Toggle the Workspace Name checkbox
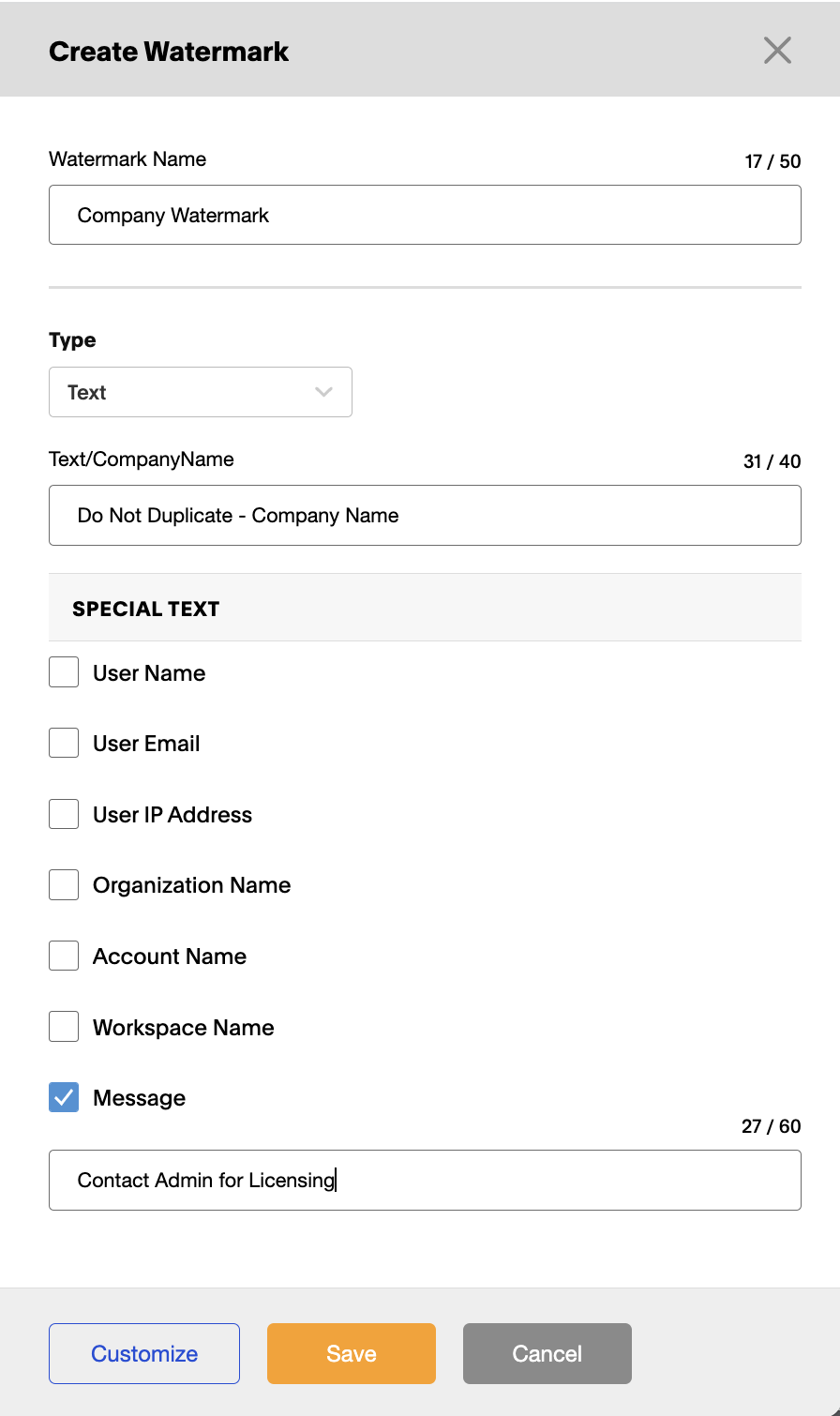This screenshot has height=1416, width=840. click(x=64, y=1027)
